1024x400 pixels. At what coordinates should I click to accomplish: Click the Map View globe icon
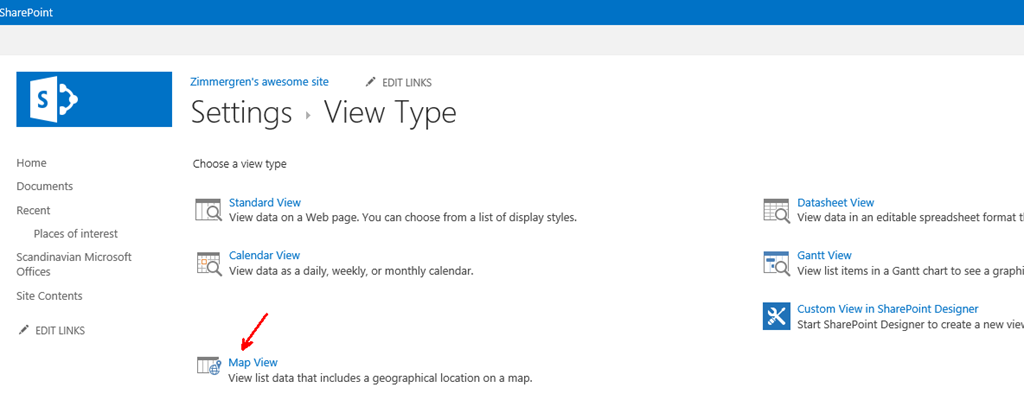click(209, 366)
